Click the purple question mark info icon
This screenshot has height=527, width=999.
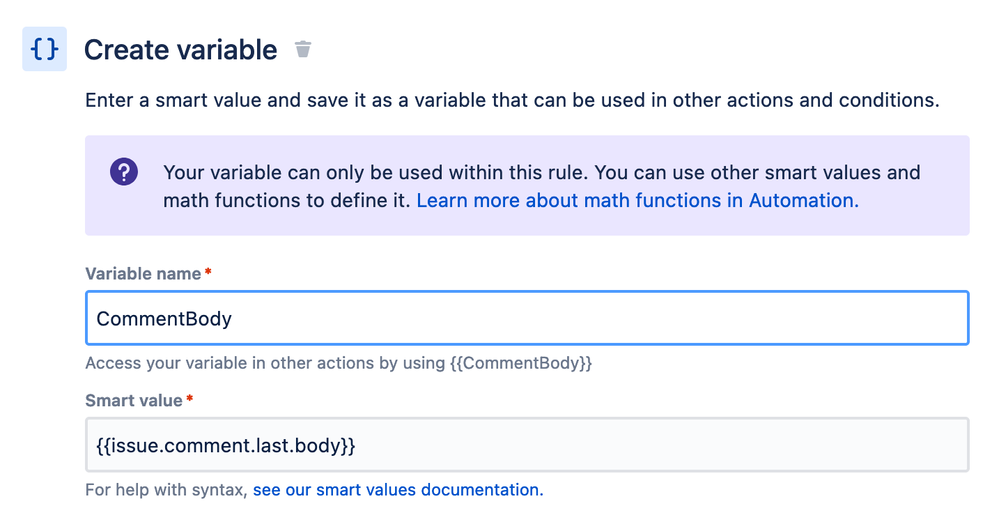tap(124, 172)
